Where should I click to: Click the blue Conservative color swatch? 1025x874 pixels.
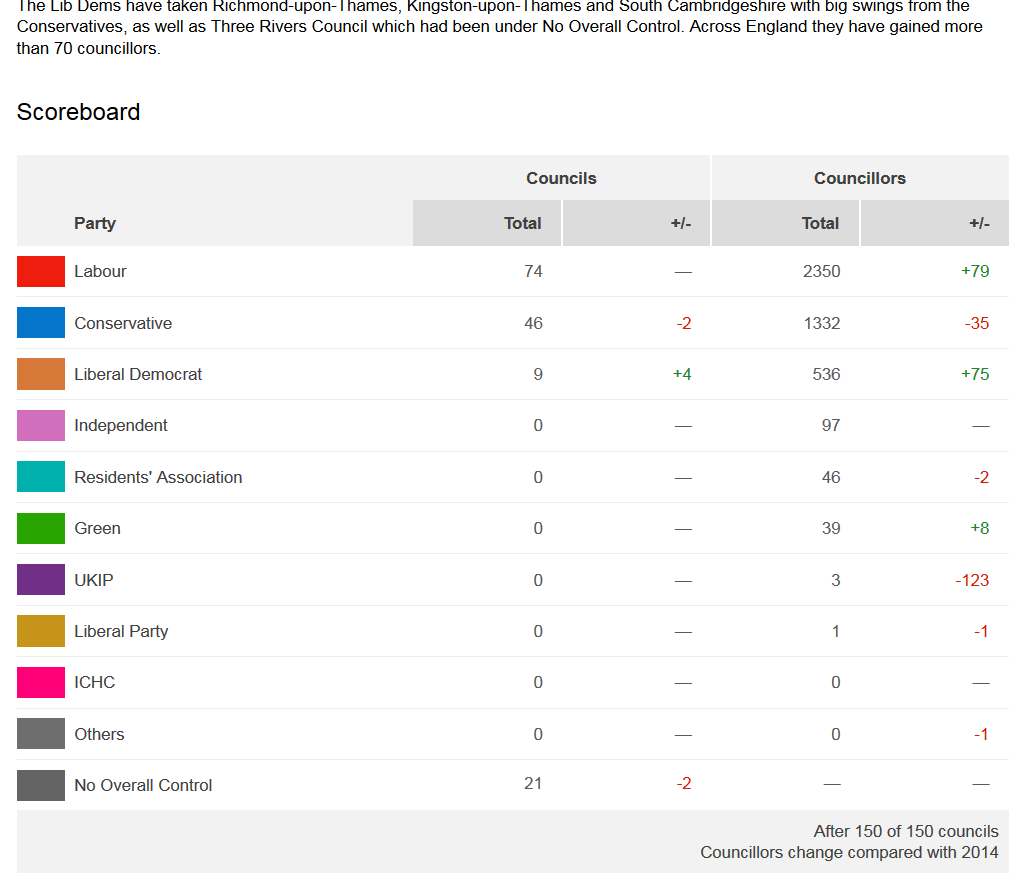(x=41, y=323)
